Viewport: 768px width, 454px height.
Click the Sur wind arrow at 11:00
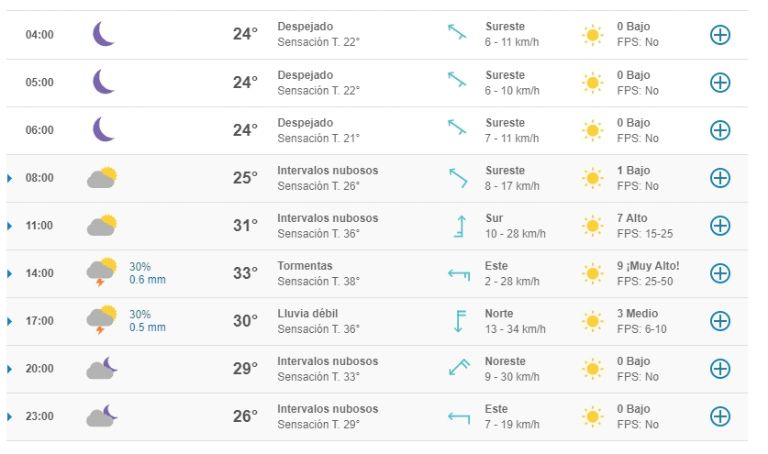click(459, 226)
